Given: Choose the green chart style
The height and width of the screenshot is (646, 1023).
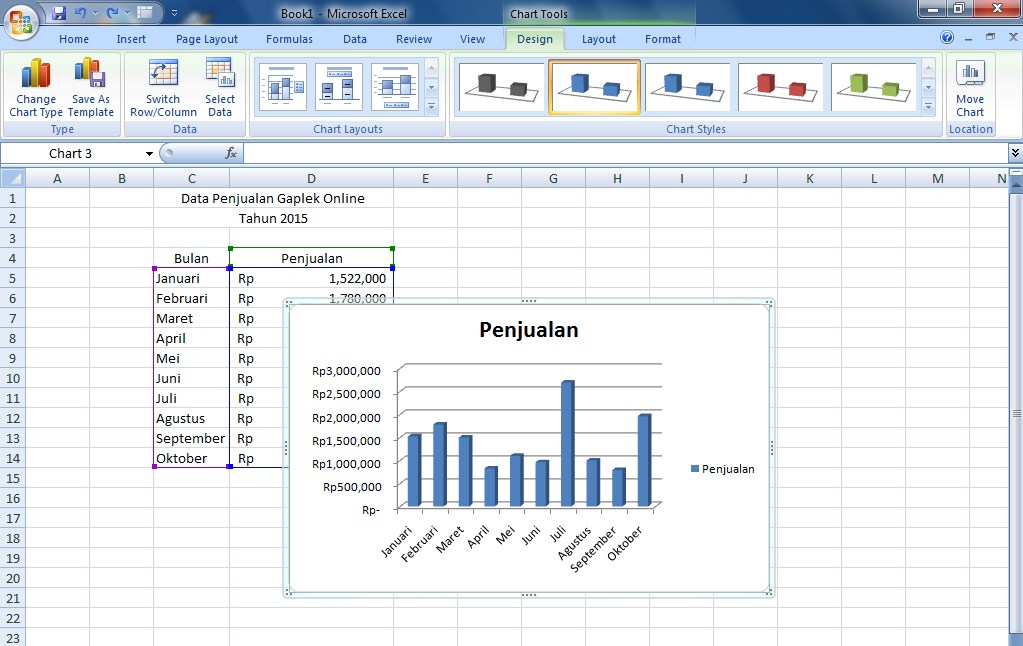Looking at the screenshot, I should point(874,87).
